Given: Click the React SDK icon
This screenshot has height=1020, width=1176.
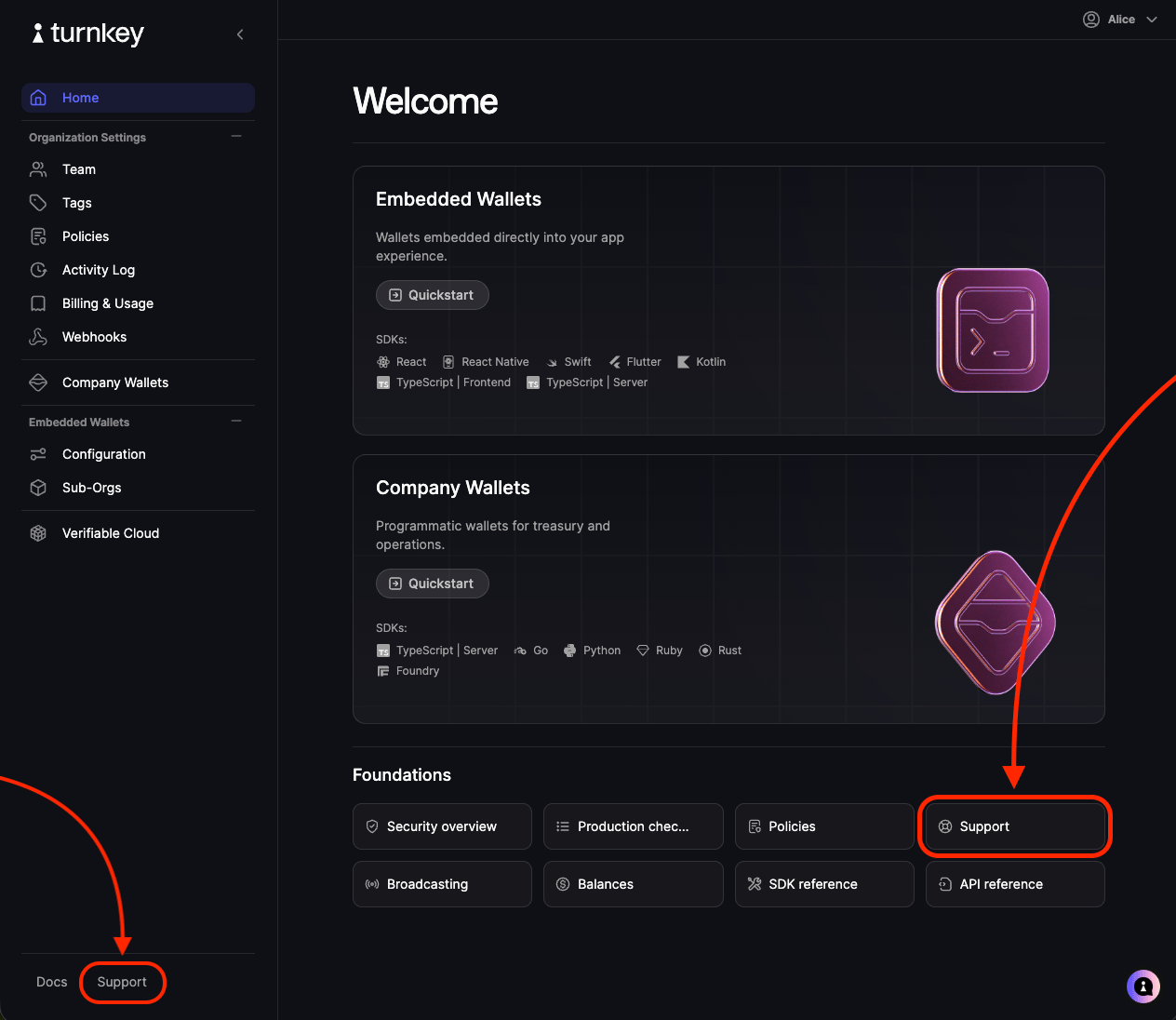Looking at the screenshot, I should 383,362.
